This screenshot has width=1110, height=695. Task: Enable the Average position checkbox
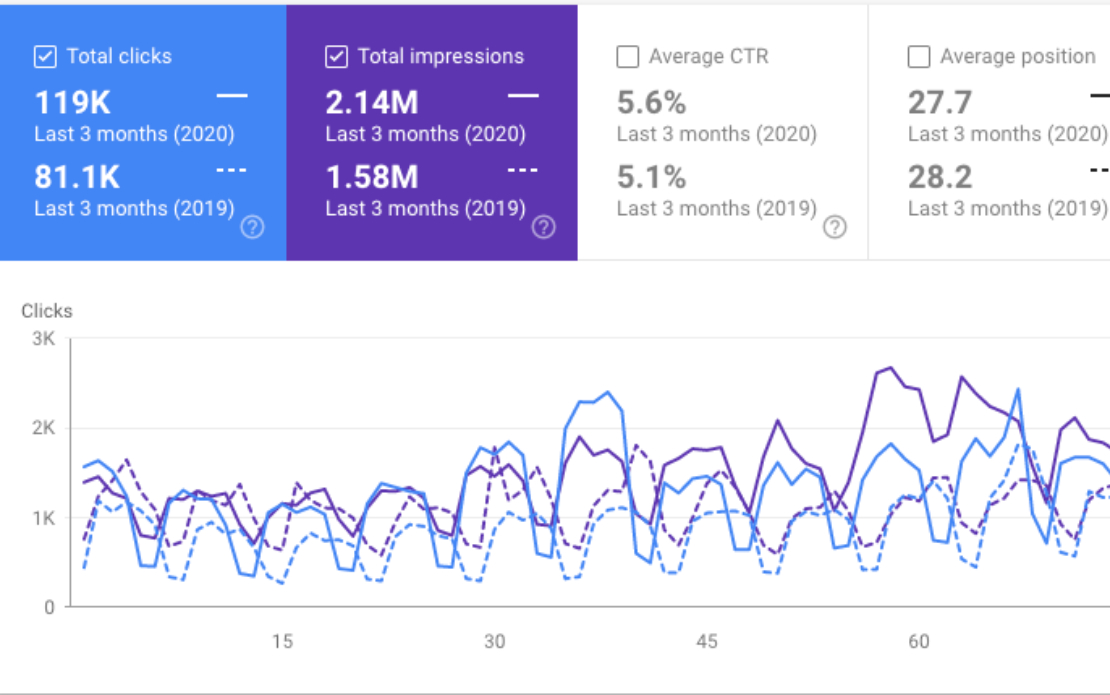[x=919, y=57]
